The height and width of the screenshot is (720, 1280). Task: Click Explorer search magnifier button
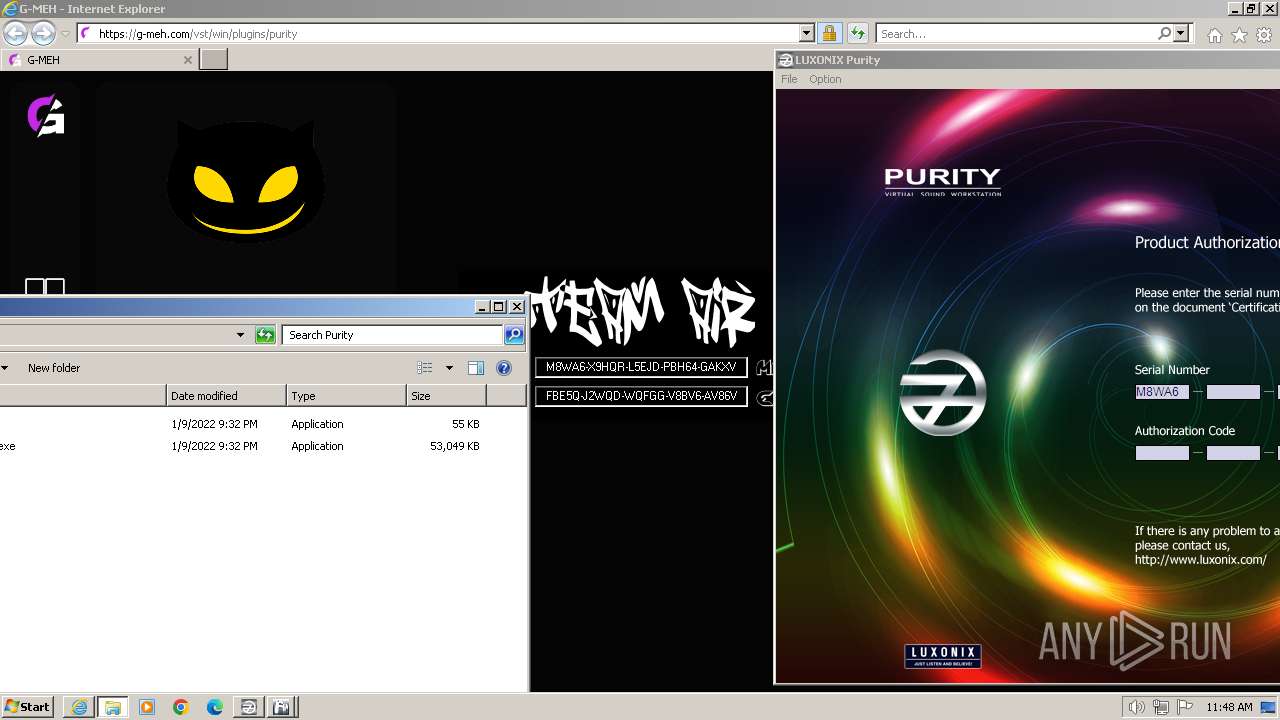[x=514, y=335]
